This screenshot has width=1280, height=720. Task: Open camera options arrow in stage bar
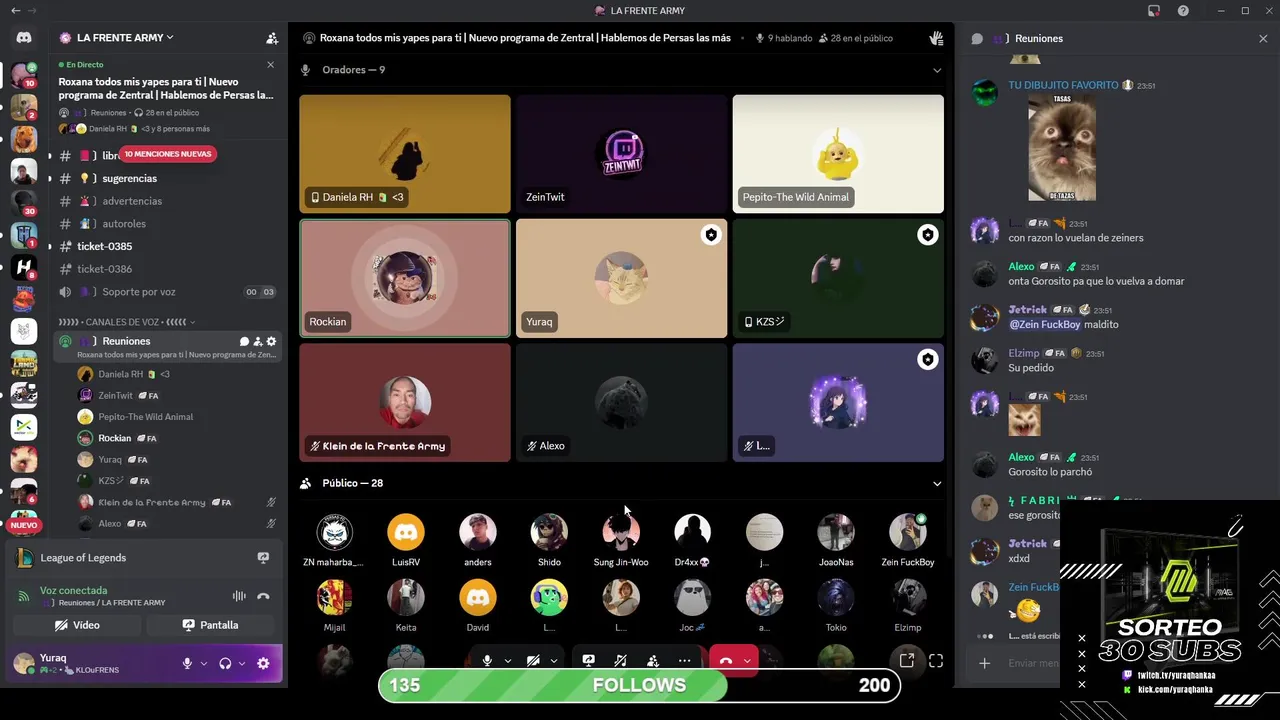(553, 661)
